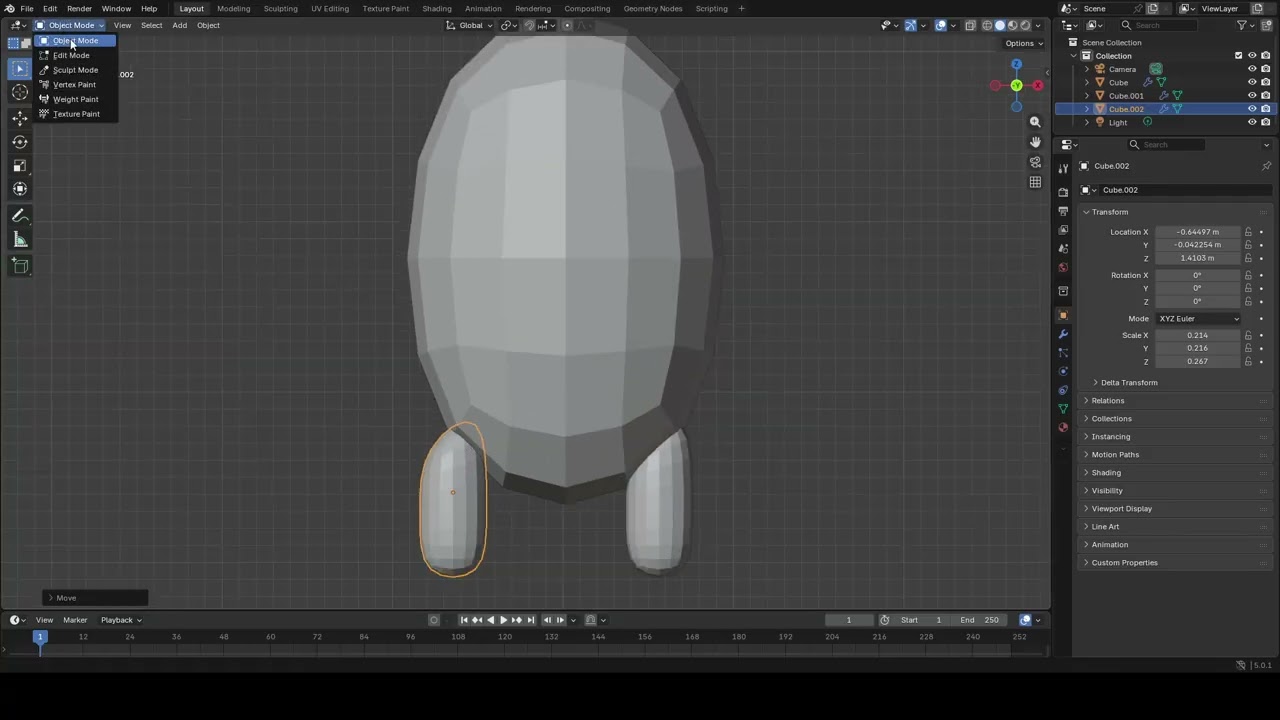The image size is (1280, 720).
Task: Hide Cube.001 in viewport via eye icon
Action: tap(1252, 96)
